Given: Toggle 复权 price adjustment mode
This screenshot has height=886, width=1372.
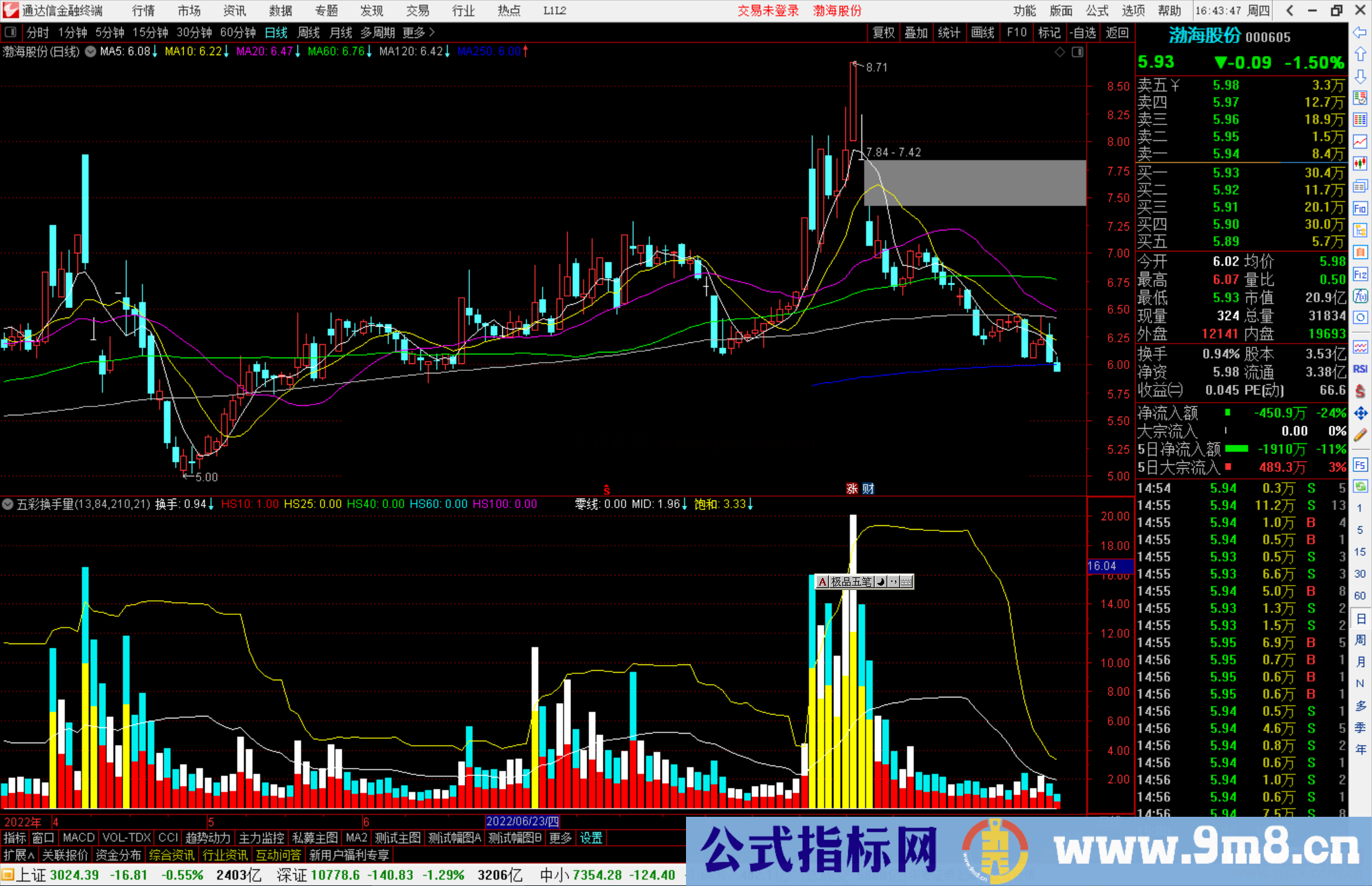Looking at the screenshot, I should click(884, 32).
